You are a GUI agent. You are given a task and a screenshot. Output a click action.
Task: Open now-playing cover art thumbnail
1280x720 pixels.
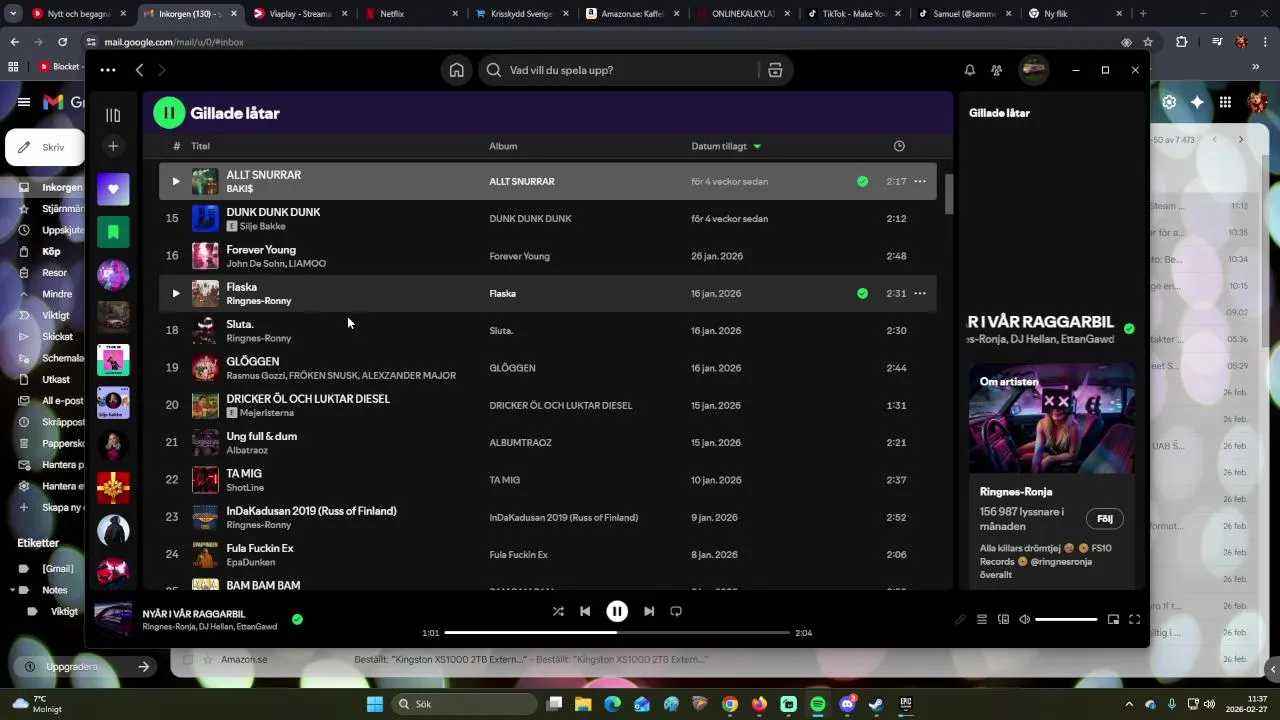[113, 619]
